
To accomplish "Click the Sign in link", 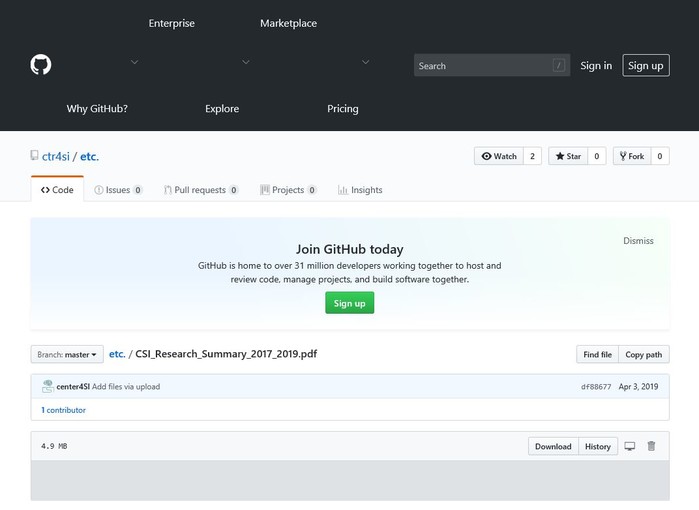I will (x=596, y=66).
